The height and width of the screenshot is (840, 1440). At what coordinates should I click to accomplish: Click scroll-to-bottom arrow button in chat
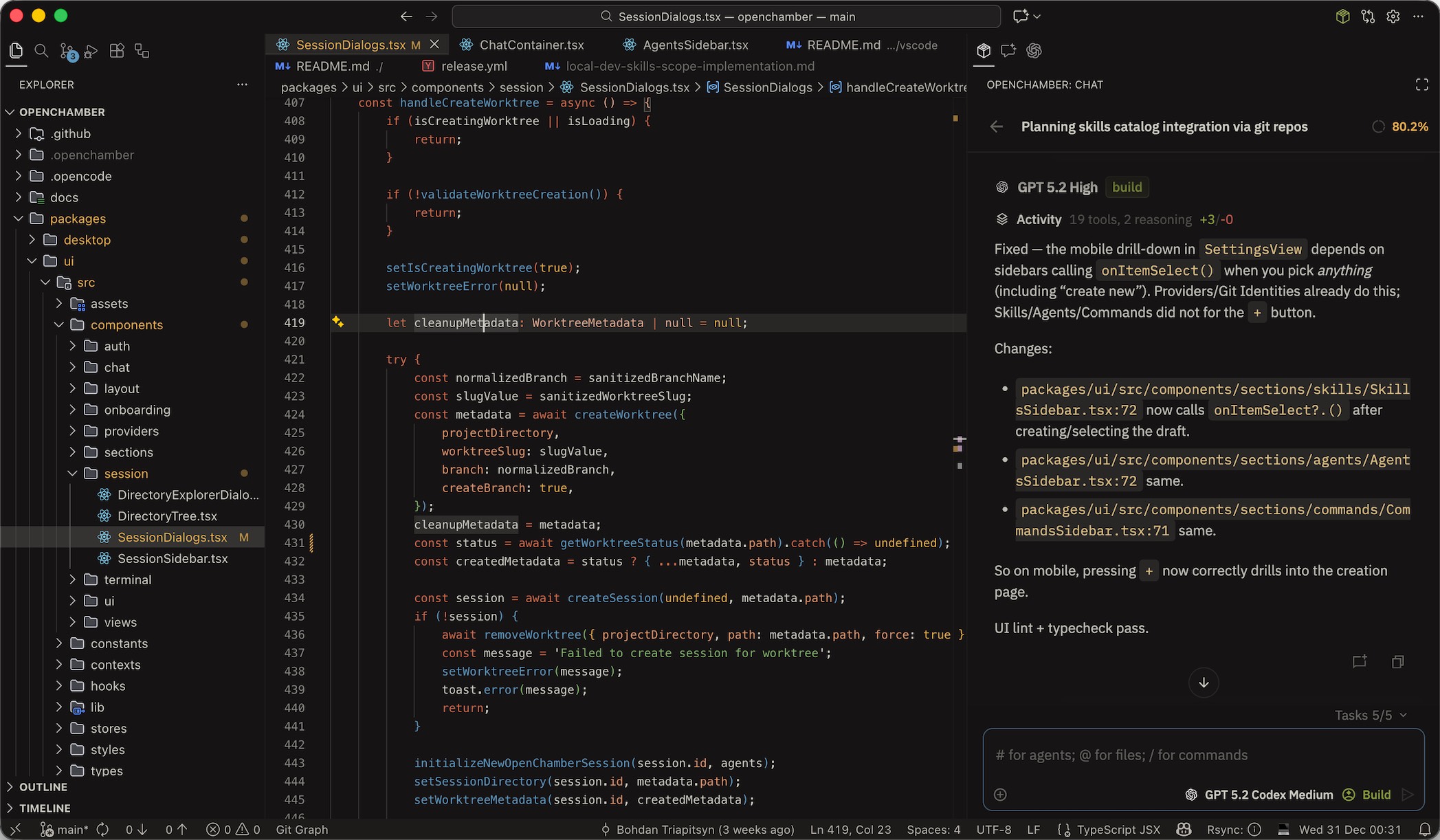1204,683
